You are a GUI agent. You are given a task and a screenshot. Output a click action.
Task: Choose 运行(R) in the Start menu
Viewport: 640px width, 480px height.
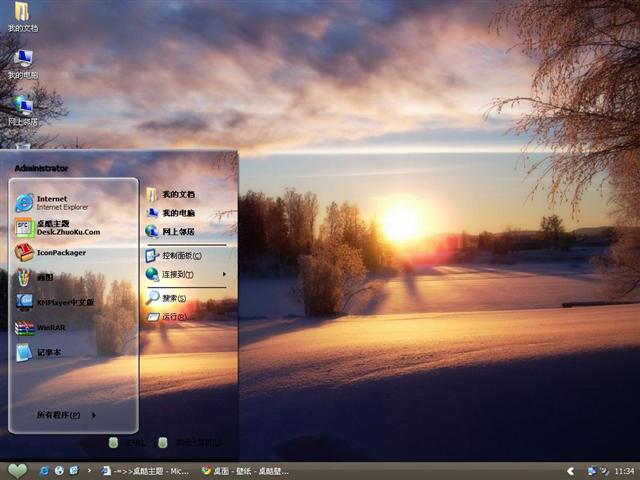pyautogui.click(x=173, y=317)
